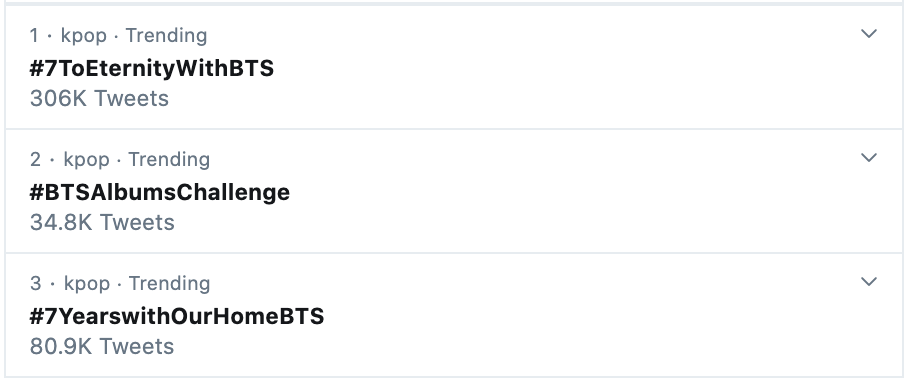This screenshot has height=378, width=904.
Task: Open the #BTSAlbumsChallenge hashtag
Action: coord(160,192)
